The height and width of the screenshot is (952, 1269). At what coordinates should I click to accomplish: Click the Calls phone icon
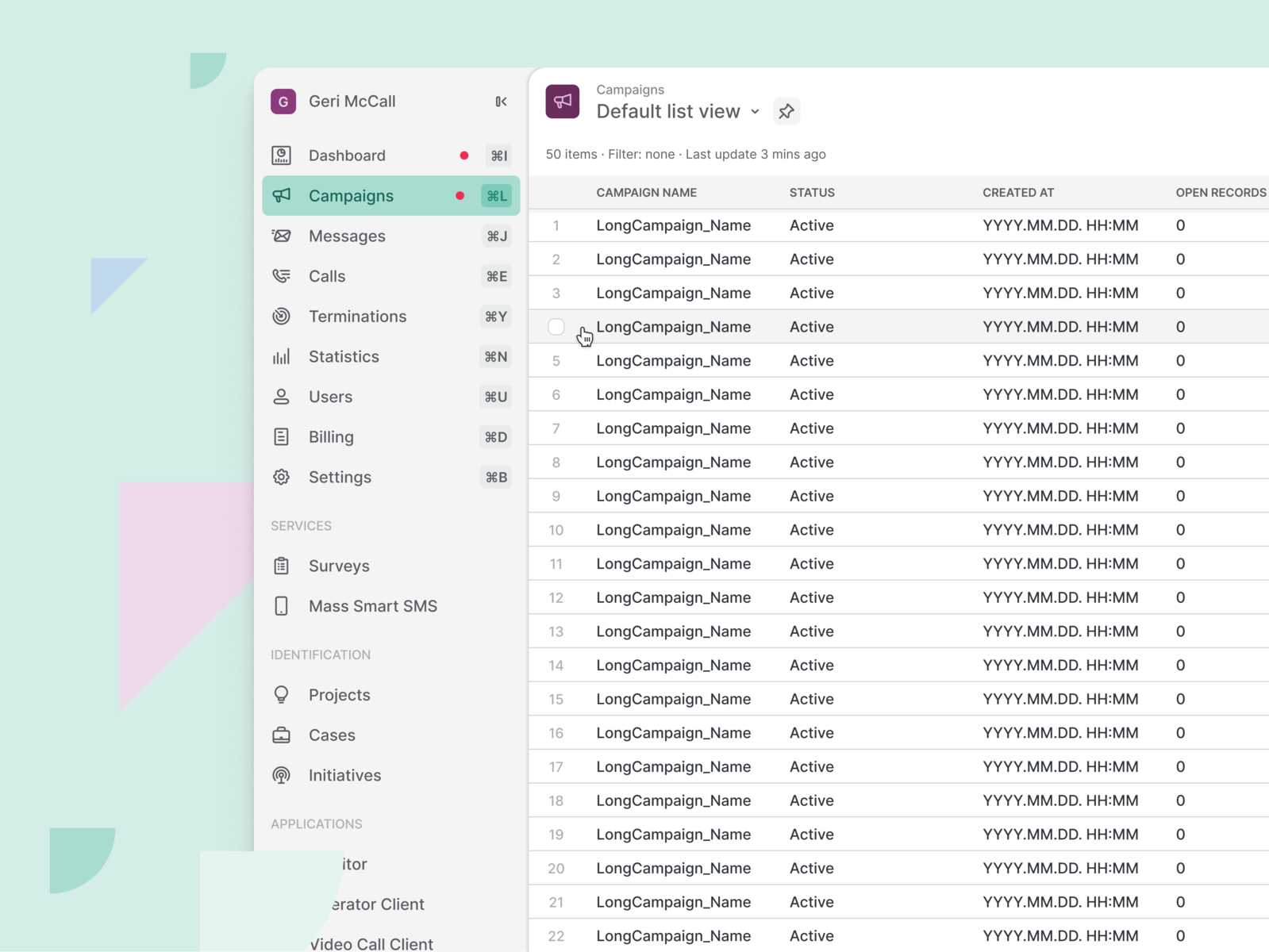click(282, 276)
